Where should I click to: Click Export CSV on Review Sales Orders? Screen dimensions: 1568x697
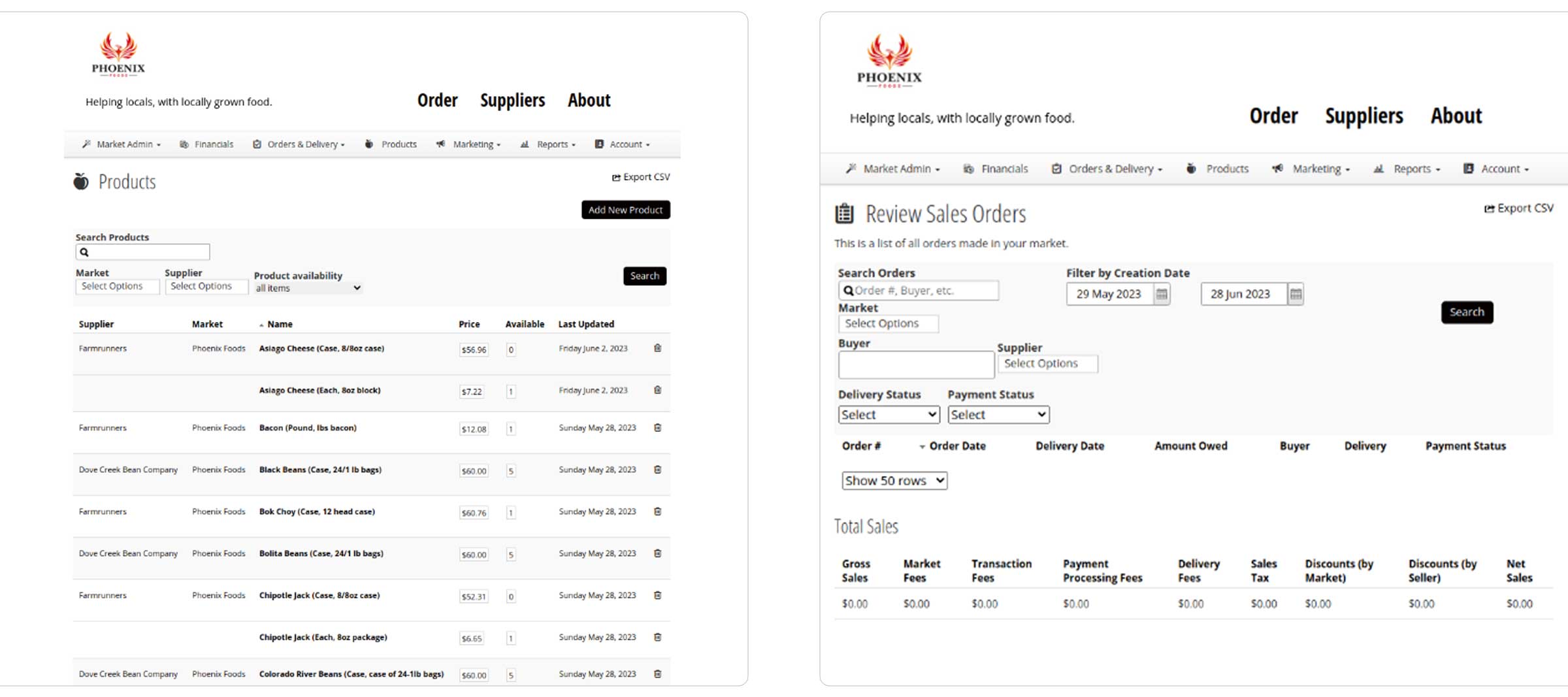1518,208
